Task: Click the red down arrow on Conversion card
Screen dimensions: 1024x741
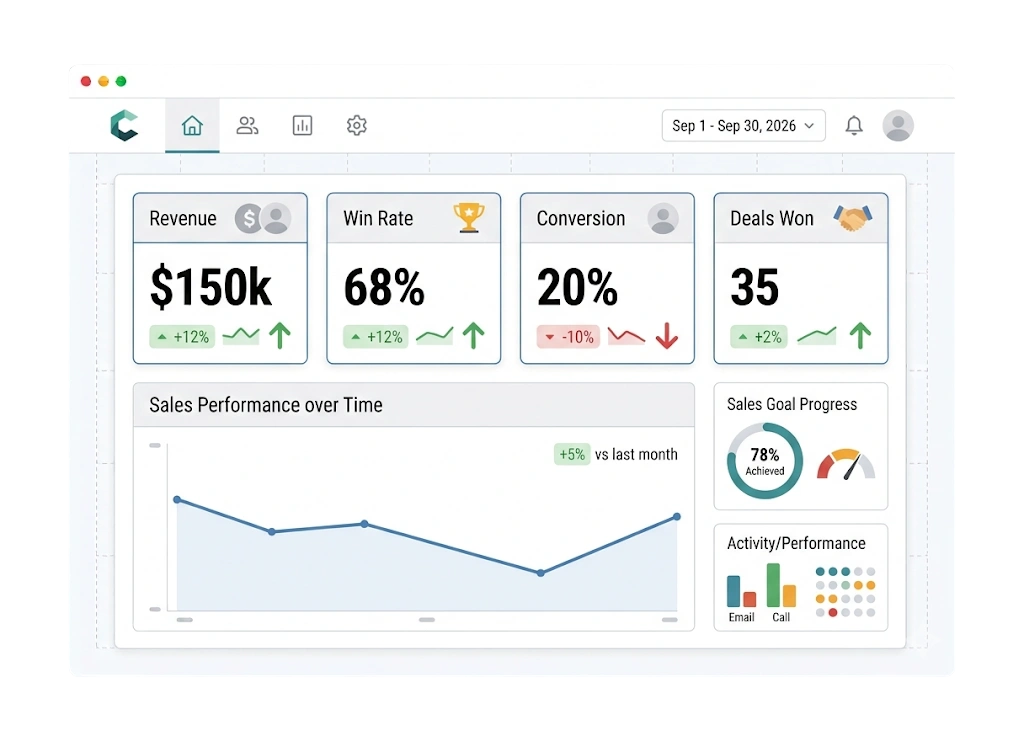Action: click(x=667, y=336)
